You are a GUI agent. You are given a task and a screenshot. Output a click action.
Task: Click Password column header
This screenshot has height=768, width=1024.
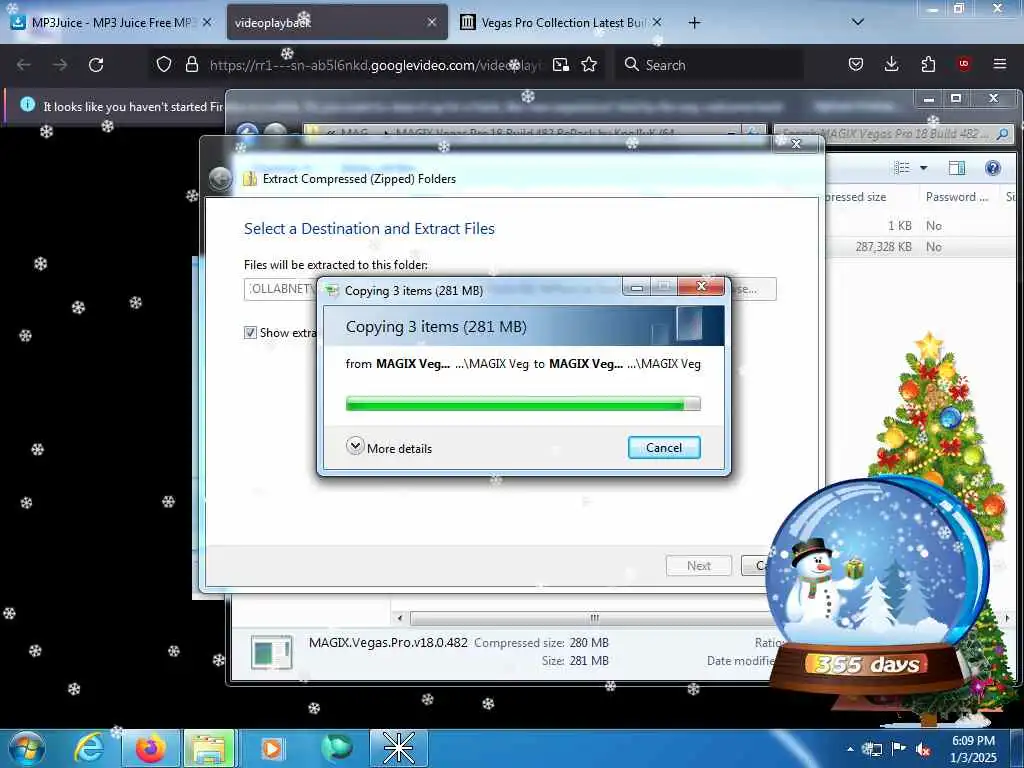click(957, 197)
